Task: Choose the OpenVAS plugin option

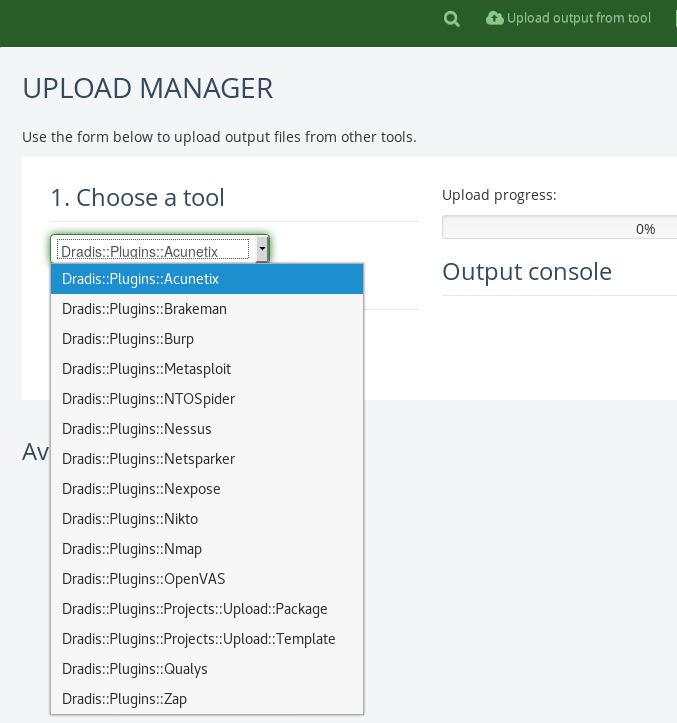Action: (207, 579)
